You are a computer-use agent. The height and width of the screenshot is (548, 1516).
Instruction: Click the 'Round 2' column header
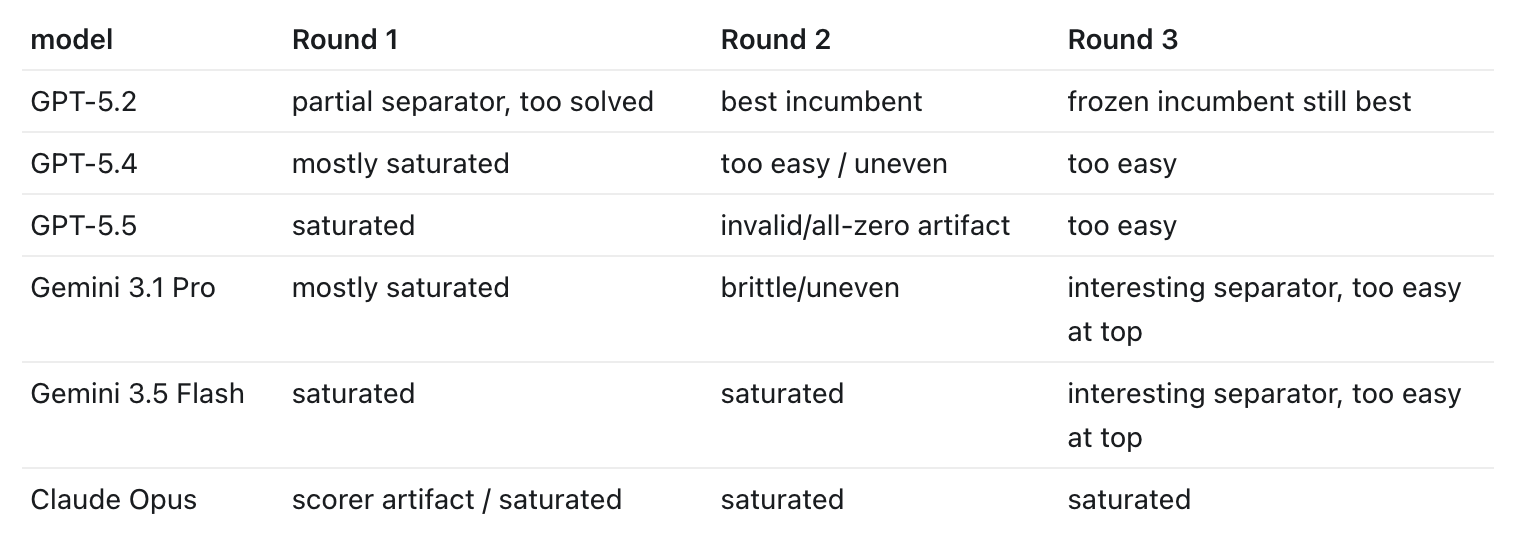point(776,40)
